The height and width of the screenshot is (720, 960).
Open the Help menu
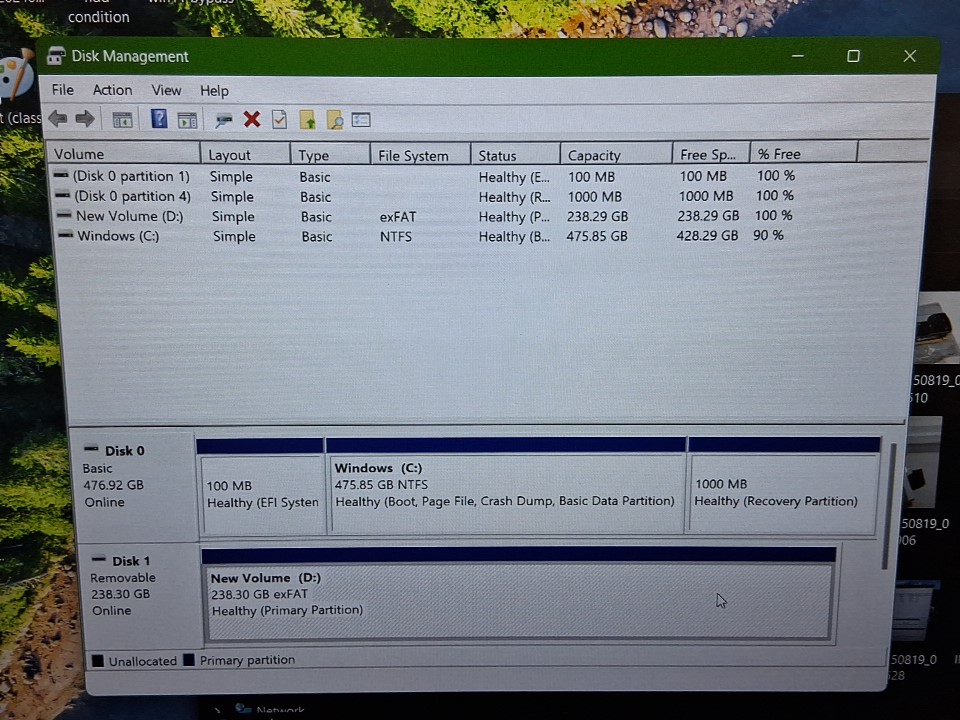[214, 91]
